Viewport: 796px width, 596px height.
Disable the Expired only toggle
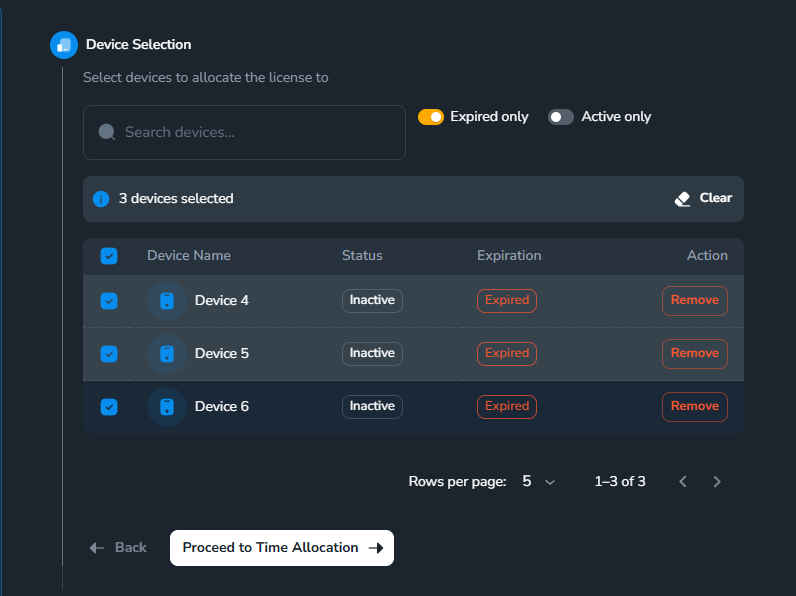[431, 117]
